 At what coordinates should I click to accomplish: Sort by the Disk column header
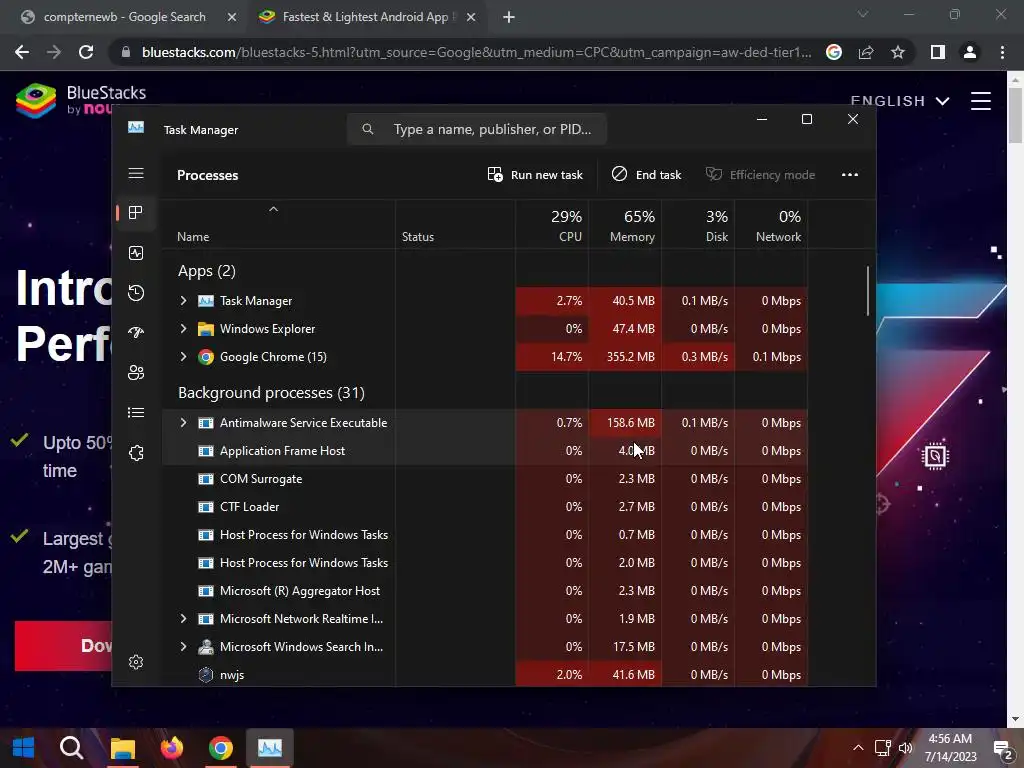click(x=698, y=225)
